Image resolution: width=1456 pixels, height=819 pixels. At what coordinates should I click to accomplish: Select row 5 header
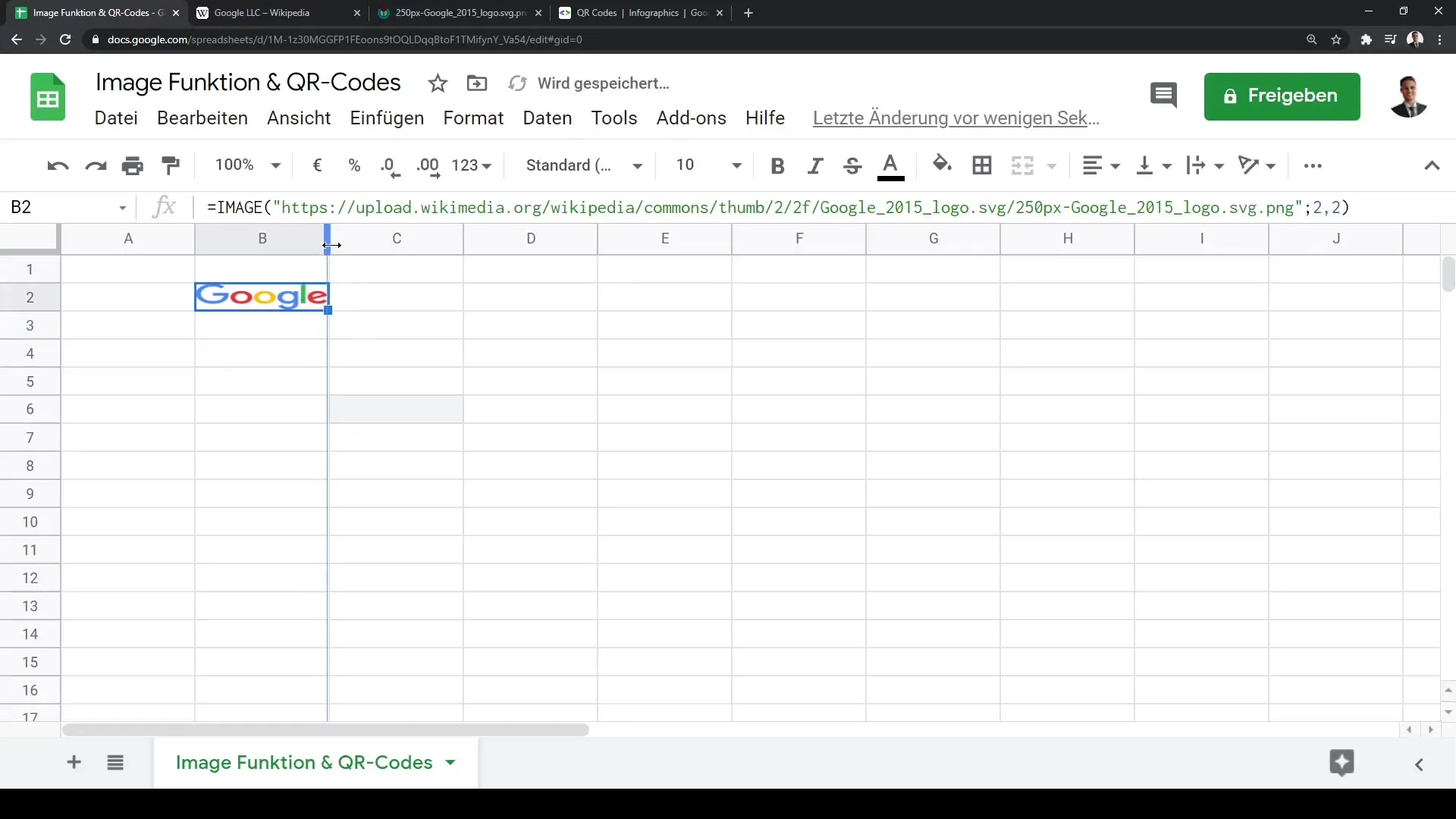coord(30,381)
